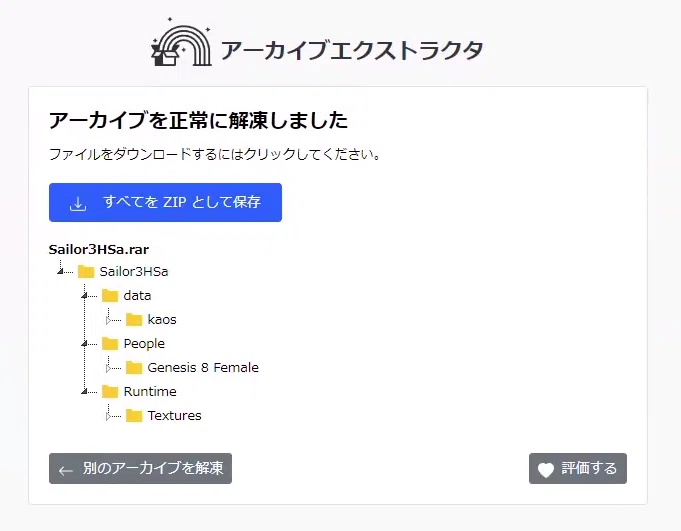
Task: Click the Sailor3HSa folder icon
Action: (x=86, y=272)
